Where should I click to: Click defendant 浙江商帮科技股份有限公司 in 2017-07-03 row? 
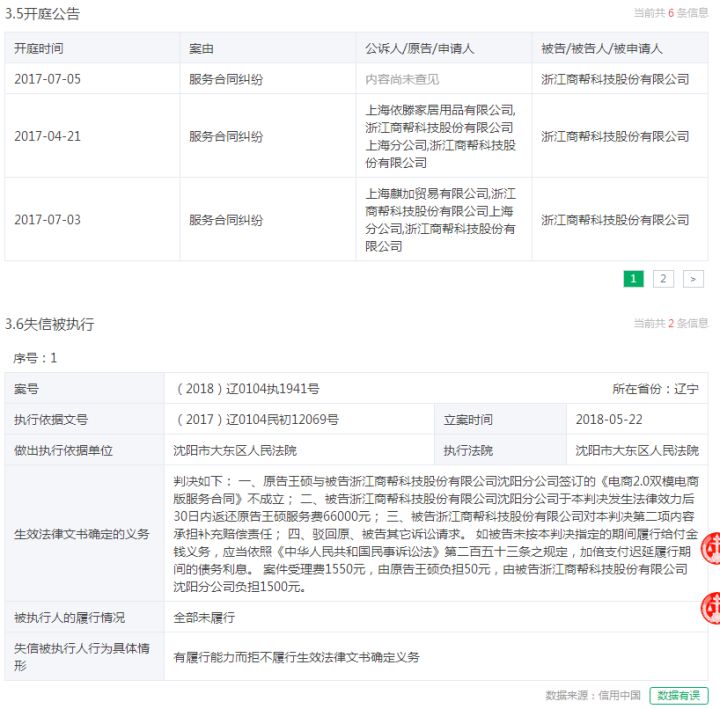click(x=615, y=220)
